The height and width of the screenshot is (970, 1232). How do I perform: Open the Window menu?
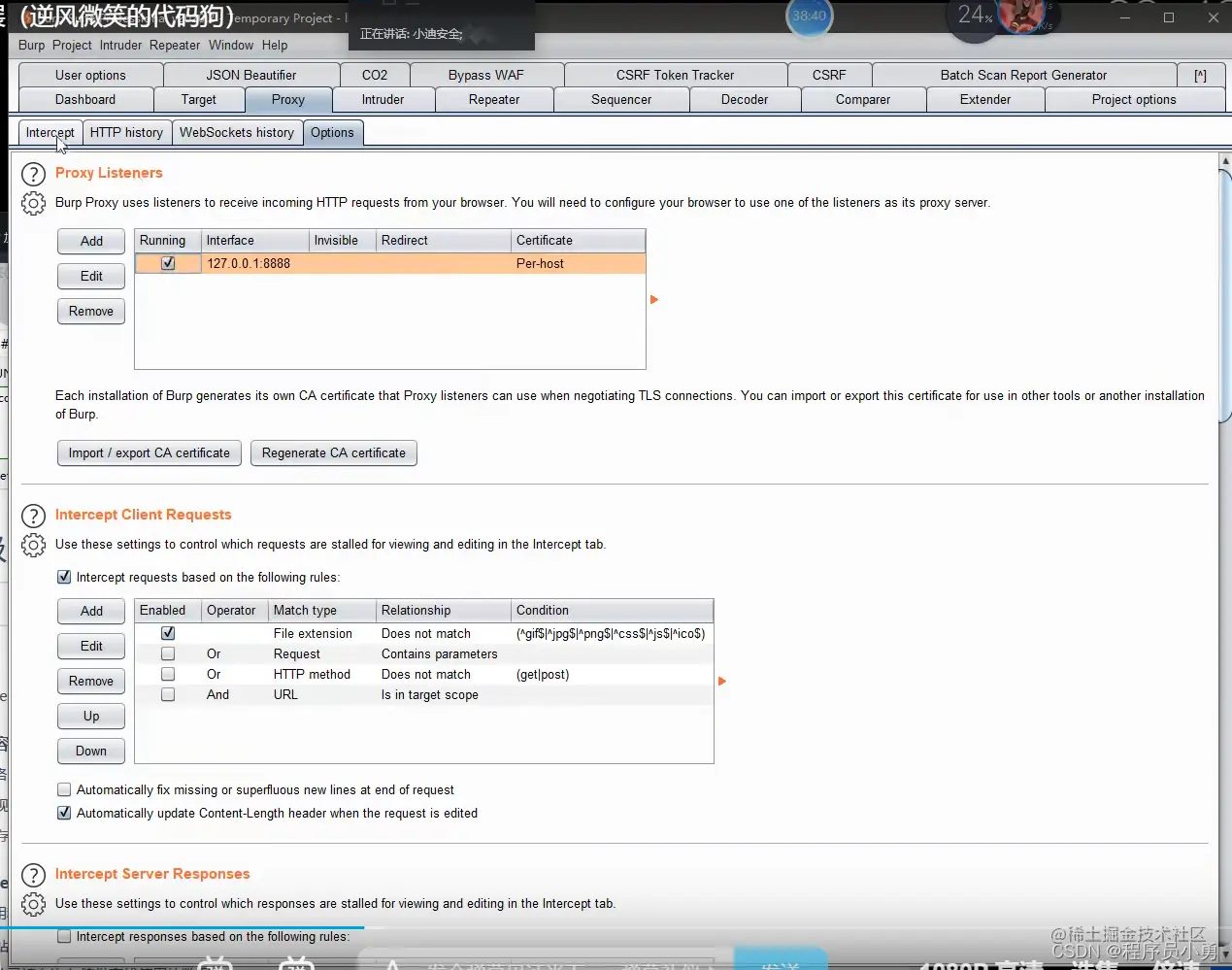click(231, 45)
